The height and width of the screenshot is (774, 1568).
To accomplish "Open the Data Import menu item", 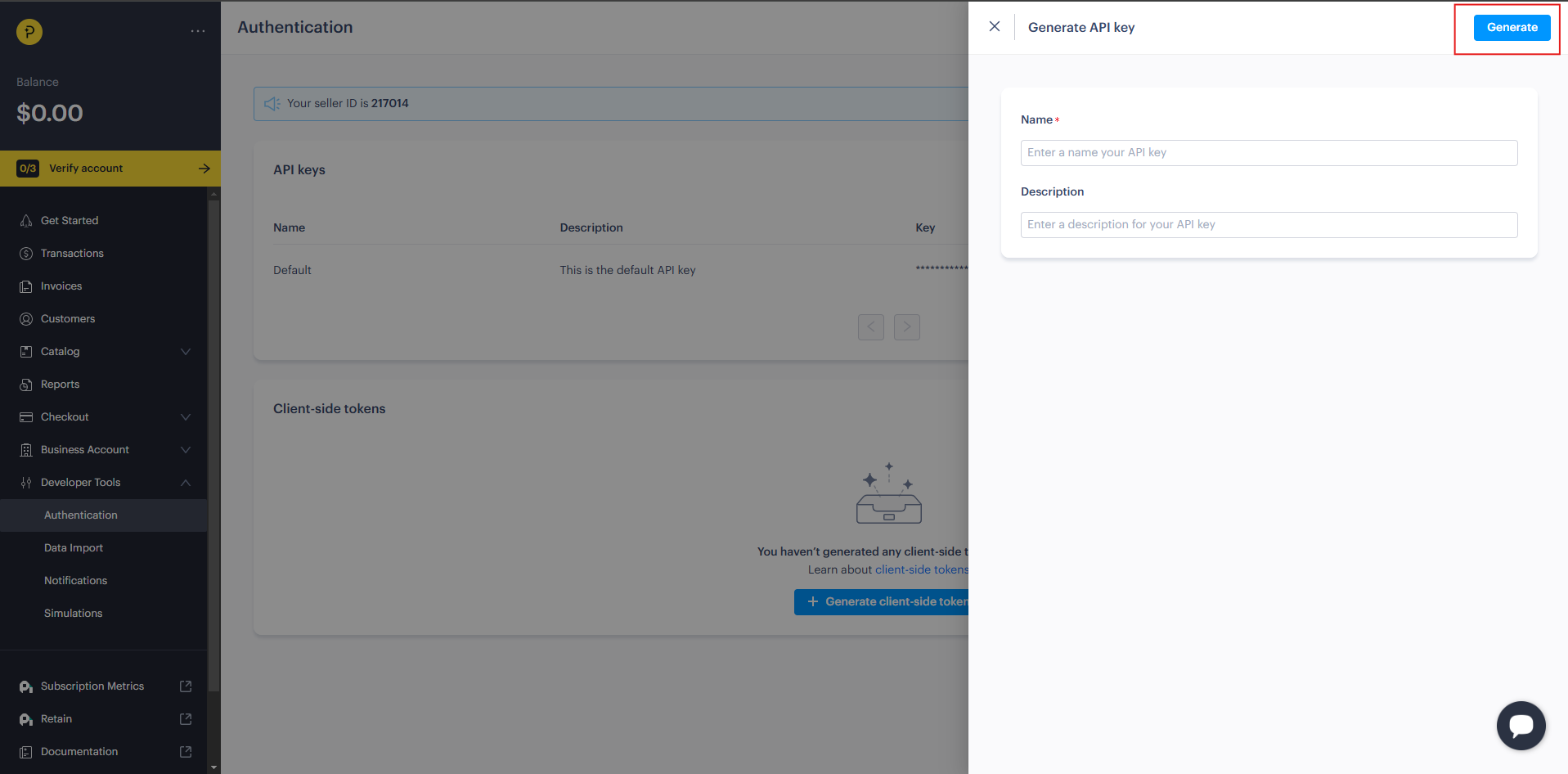I will click(x=74, y=548).
